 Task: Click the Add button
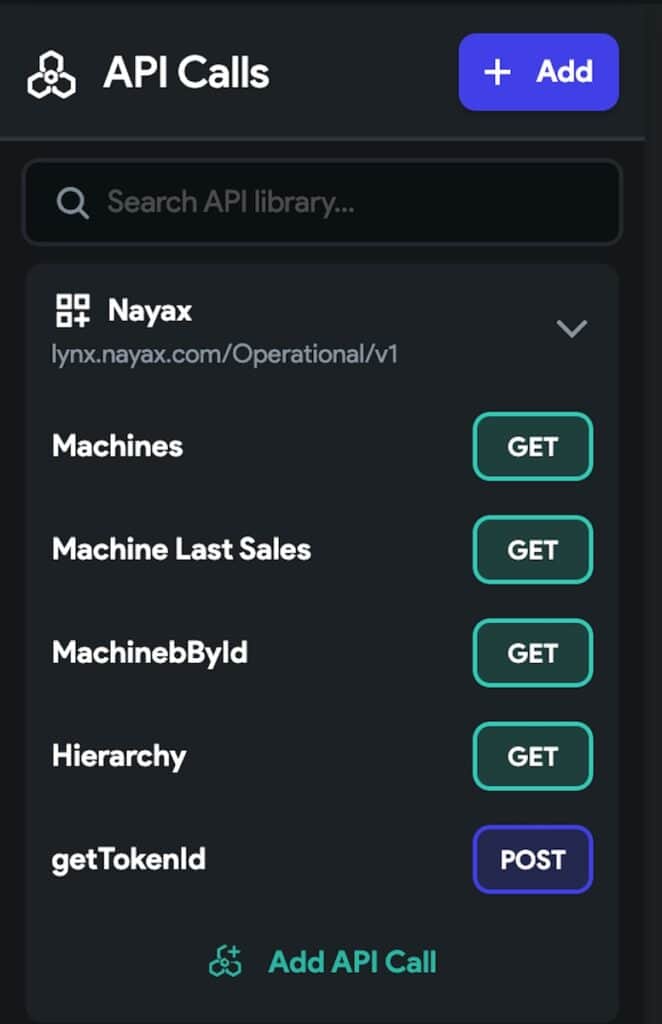(538, 72)
